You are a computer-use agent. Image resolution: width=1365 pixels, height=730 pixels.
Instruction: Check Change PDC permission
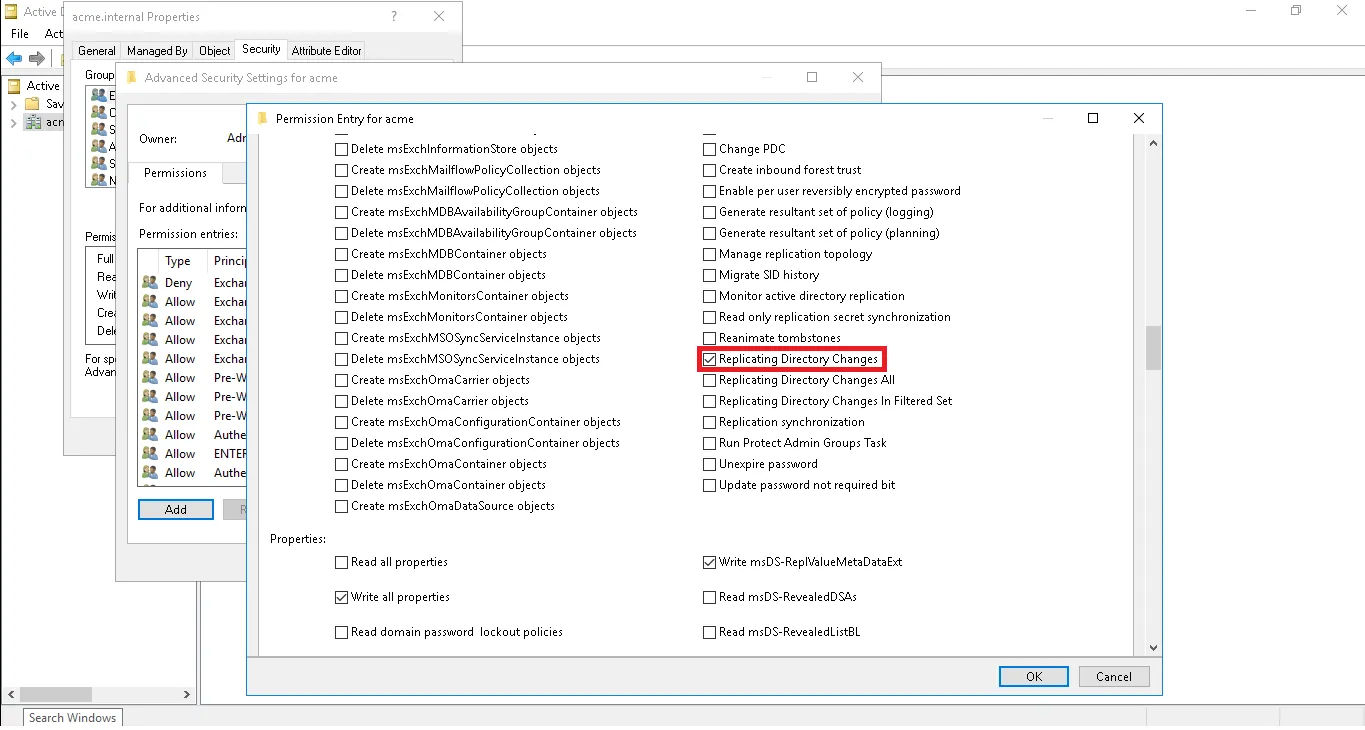pyautogui.click(x=710, y=149)
